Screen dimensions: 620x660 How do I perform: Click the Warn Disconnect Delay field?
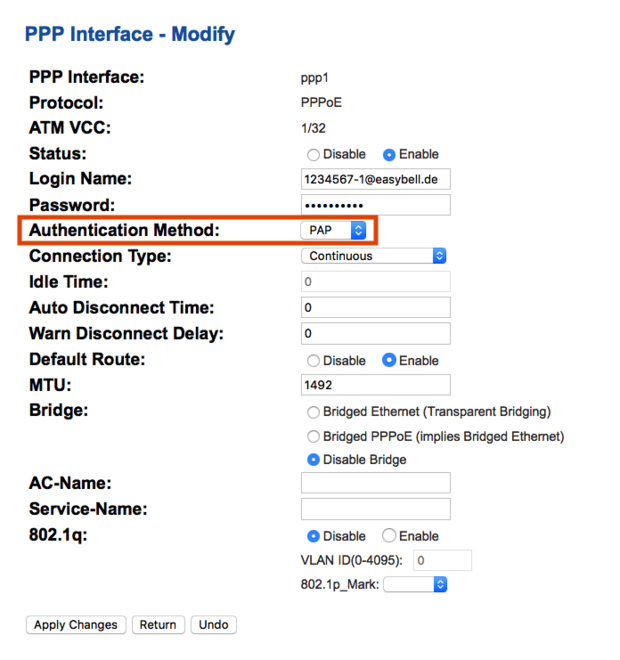tap(375, 333)
